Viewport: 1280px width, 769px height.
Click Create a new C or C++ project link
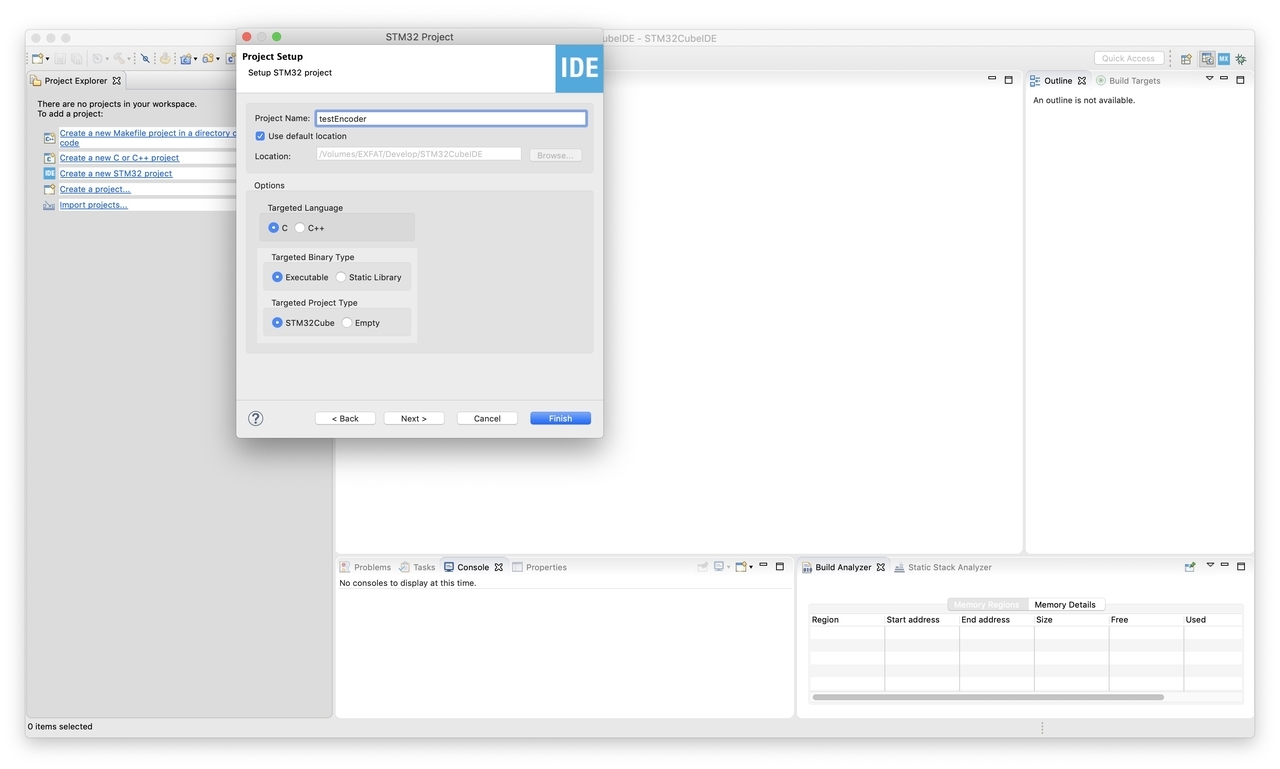point(119,157)
